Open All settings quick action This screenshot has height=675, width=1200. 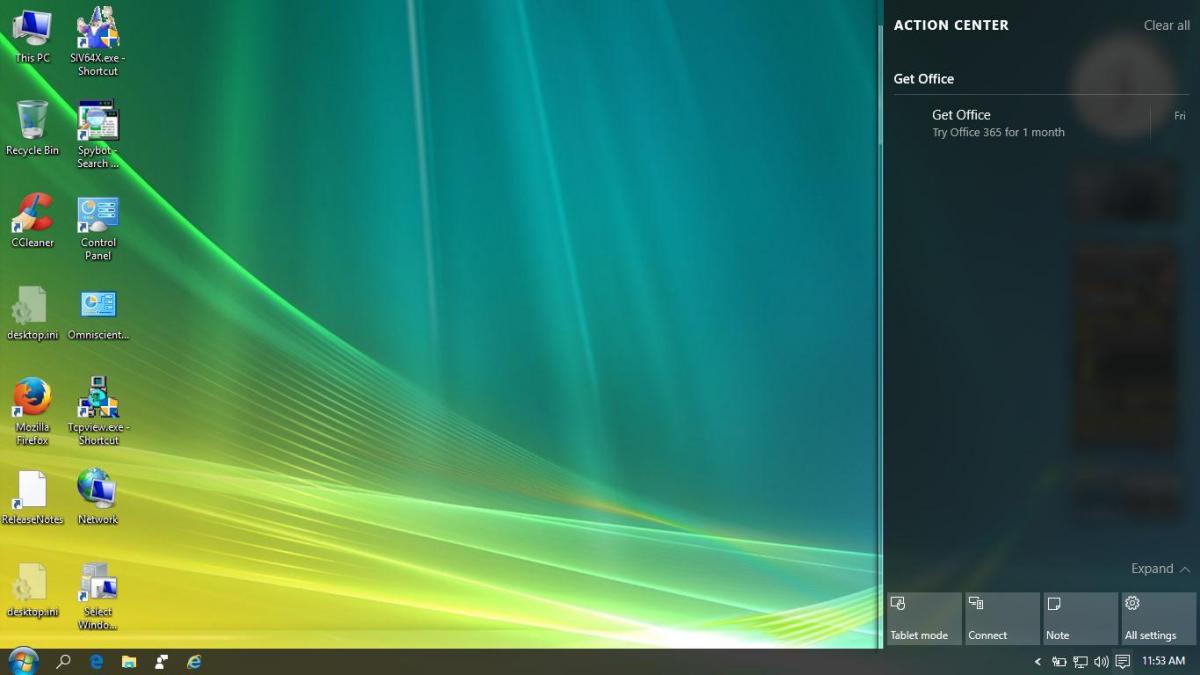click(x=1158, y=618)
